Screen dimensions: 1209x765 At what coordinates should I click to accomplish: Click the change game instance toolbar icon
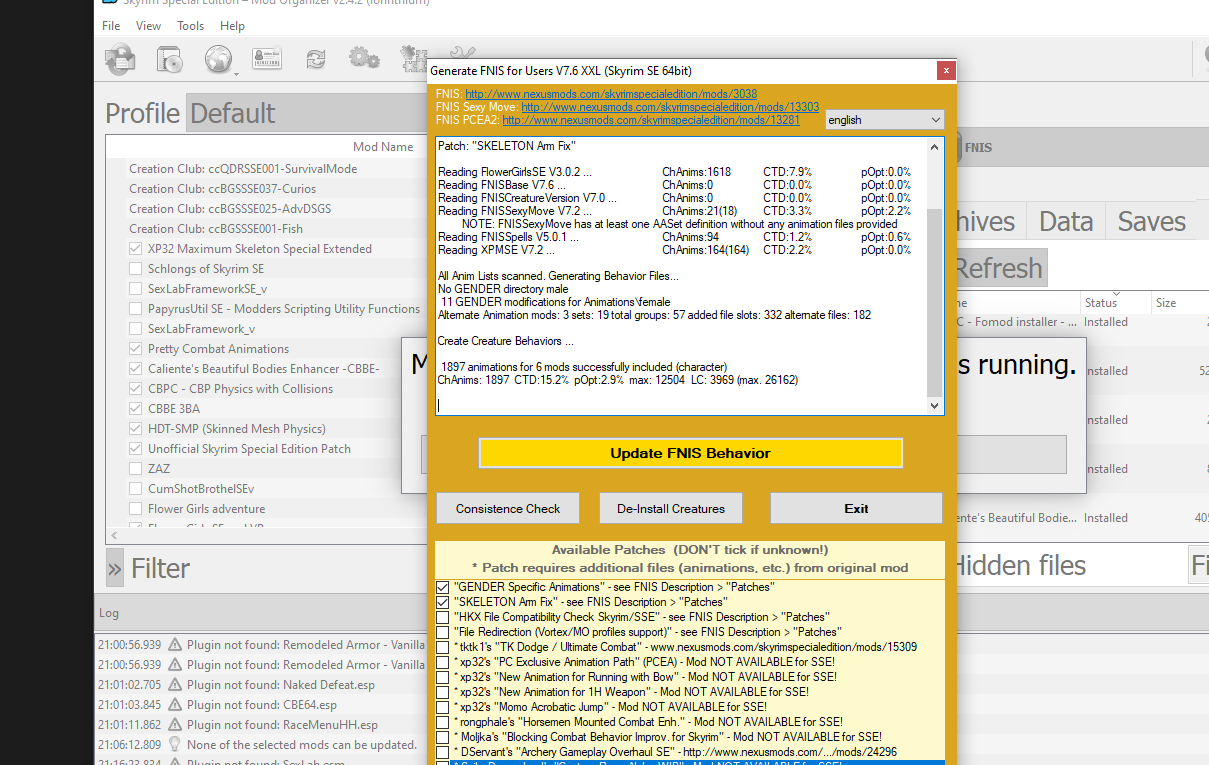click(x=120, y=60)
